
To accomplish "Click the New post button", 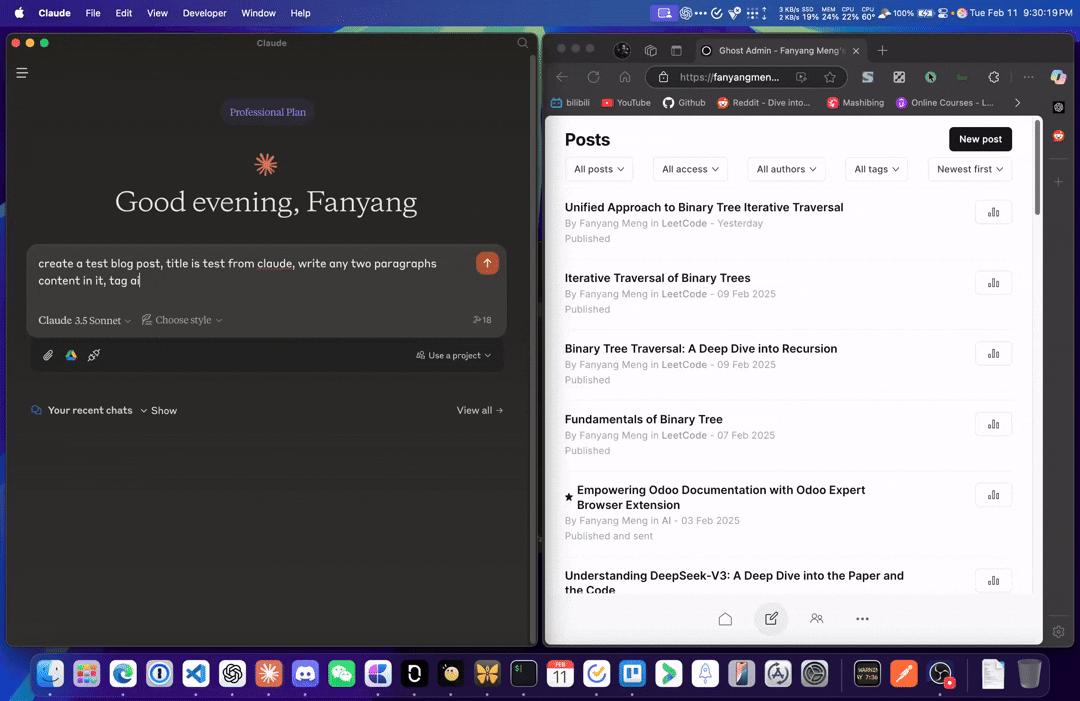I will [980, 139].
